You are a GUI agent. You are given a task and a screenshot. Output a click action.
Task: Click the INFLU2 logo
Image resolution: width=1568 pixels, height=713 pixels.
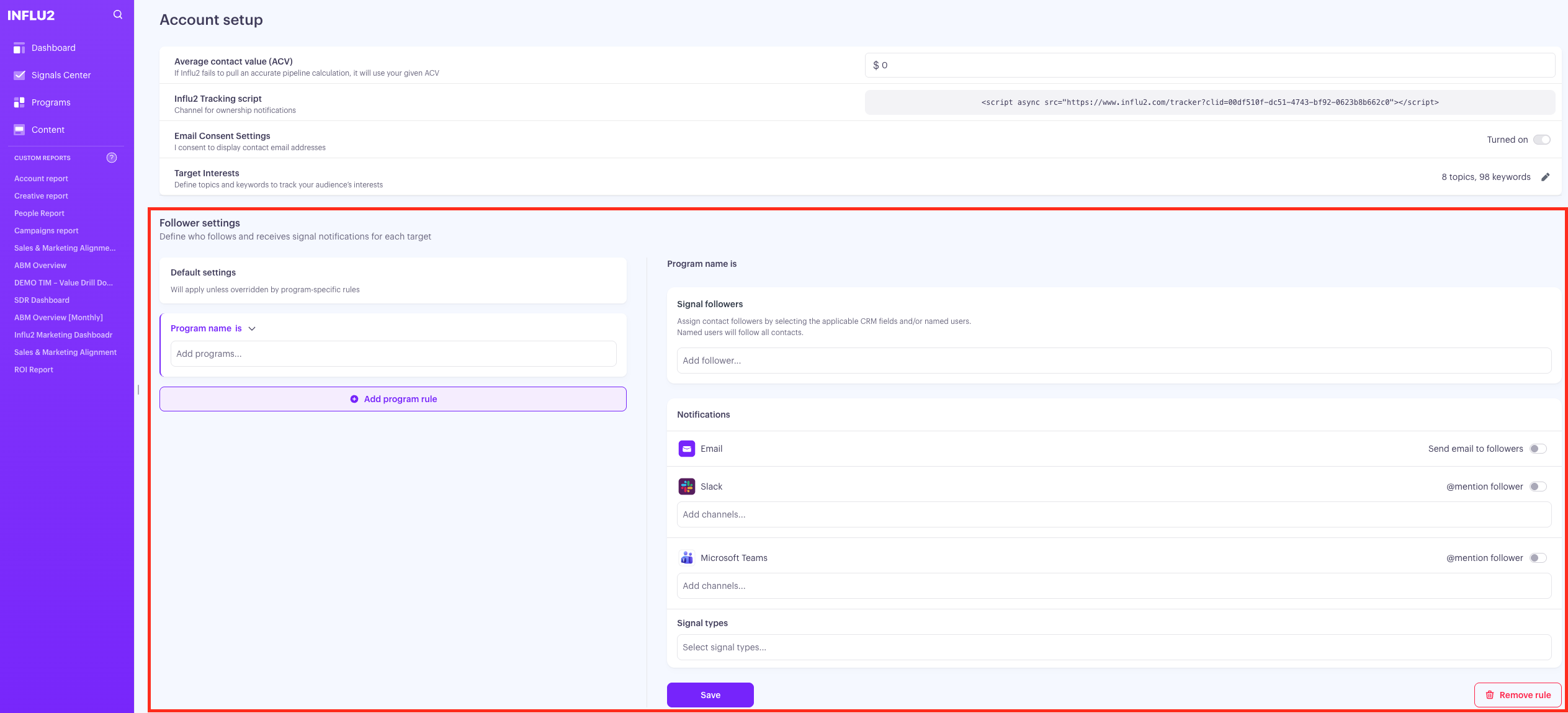pyautogui.click(x=31, y=16)
